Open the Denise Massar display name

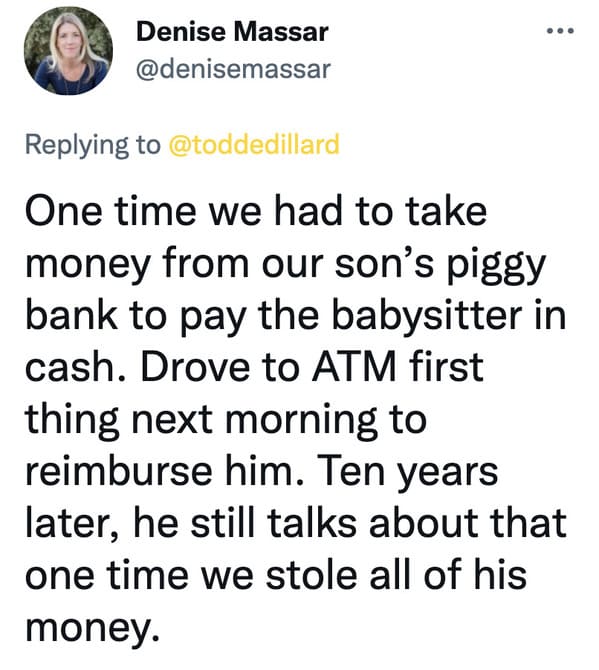pos(232,32)
